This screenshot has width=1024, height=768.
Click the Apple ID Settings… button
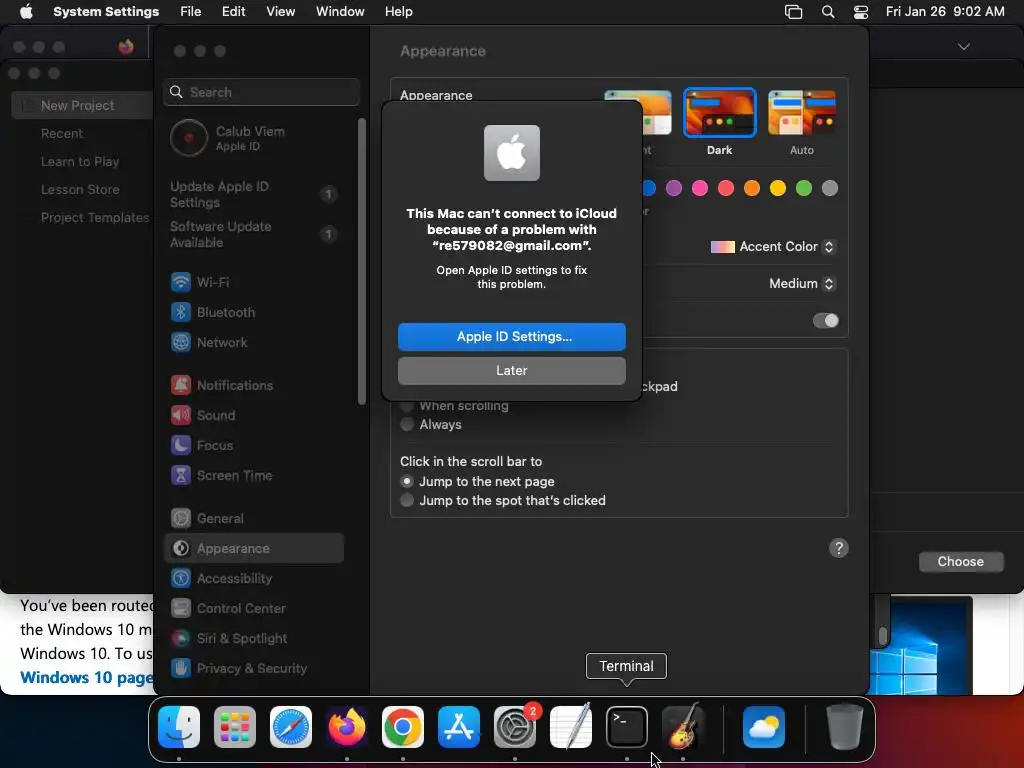click(x=511, y=336)
